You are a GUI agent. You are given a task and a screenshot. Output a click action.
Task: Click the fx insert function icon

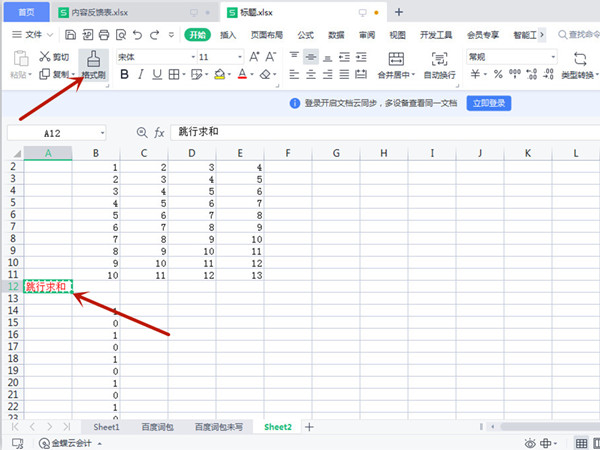[x=159, y=132]
